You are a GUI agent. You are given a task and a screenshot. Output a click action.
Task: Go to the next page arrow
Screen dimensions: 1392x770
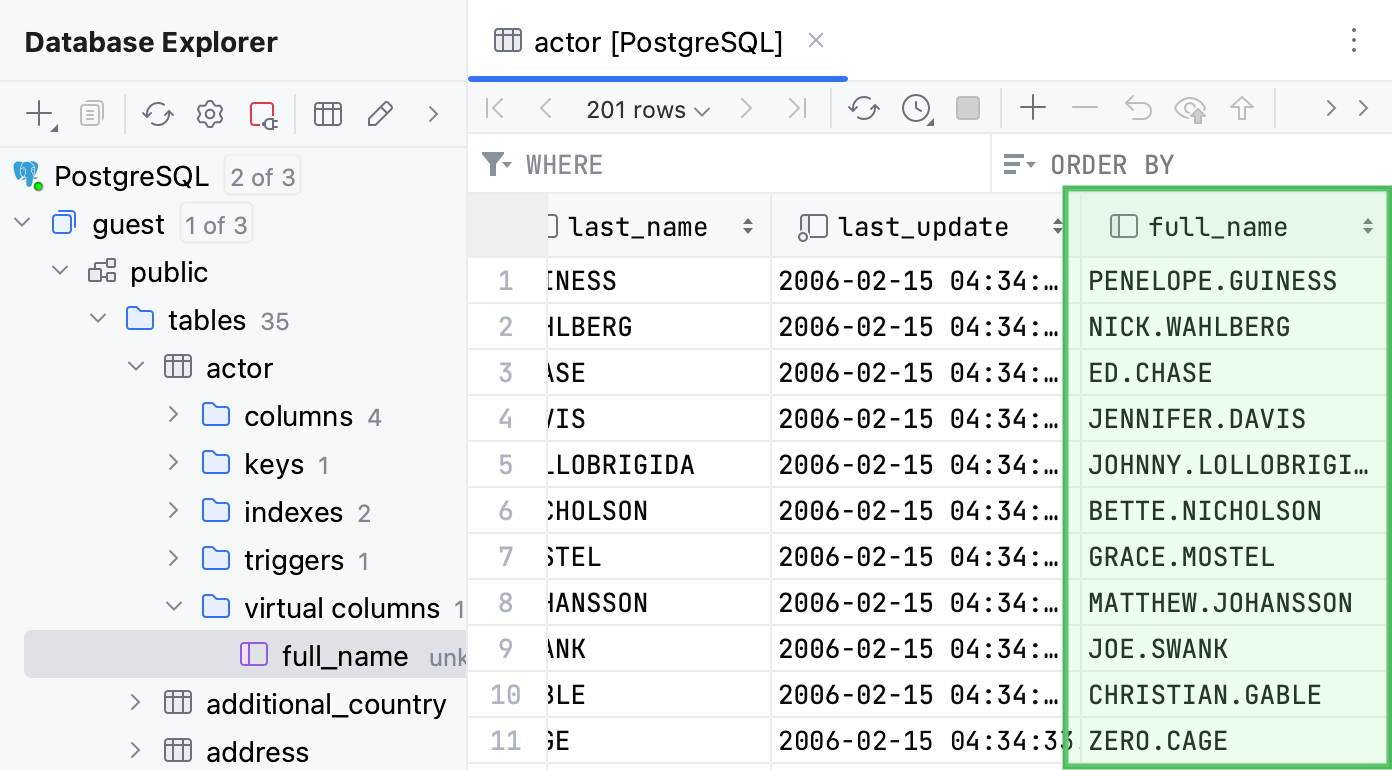[746, 108]
